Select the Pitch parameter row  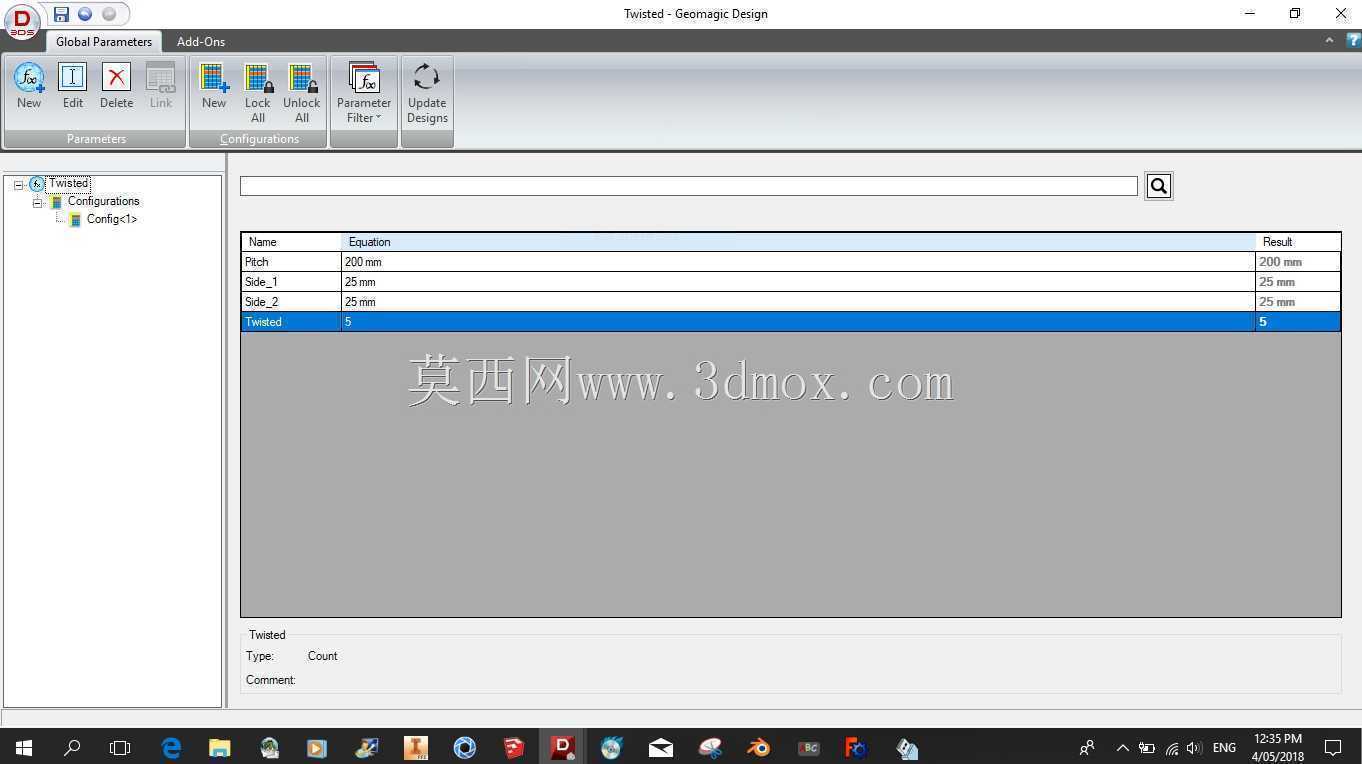(x=791, y=262)
